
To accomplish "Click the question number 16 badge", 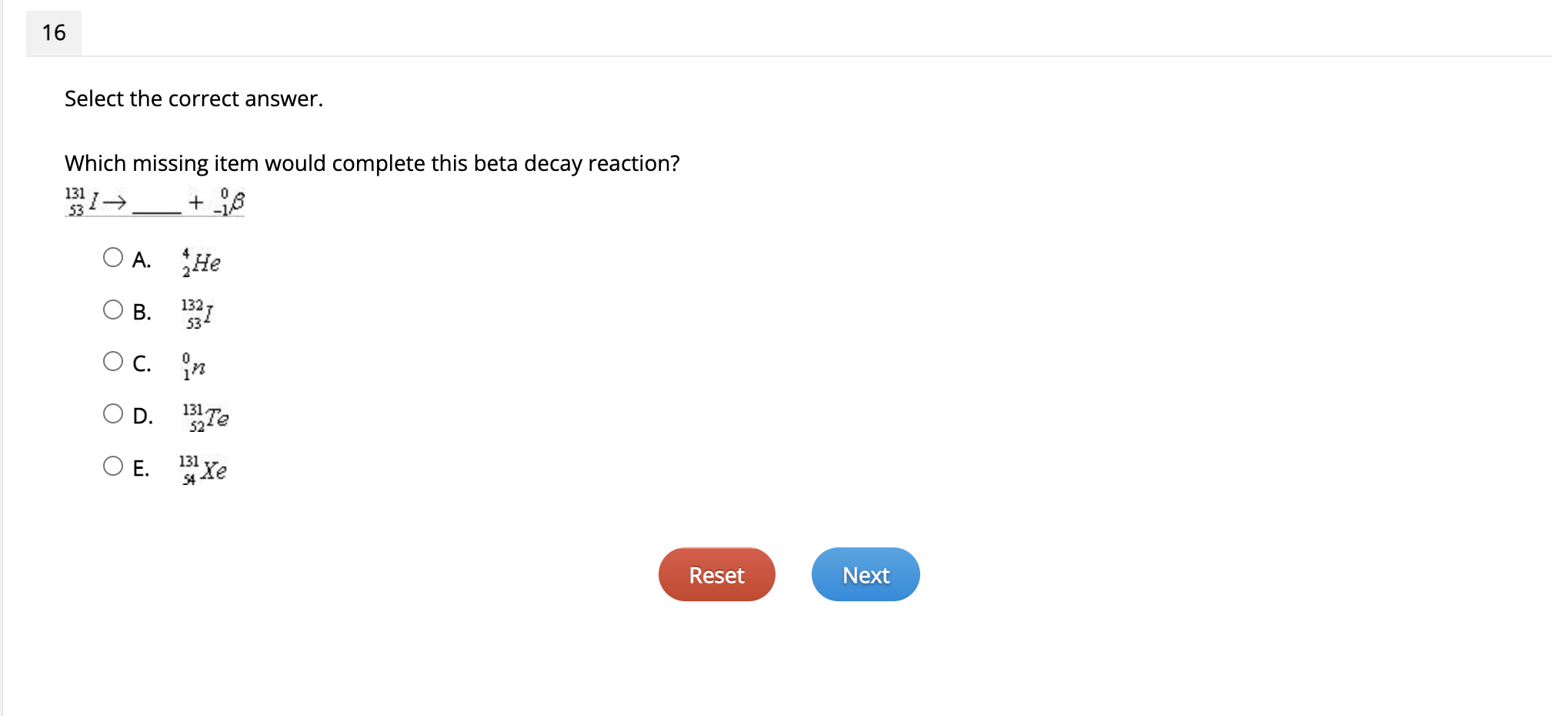I will (54, 32).
